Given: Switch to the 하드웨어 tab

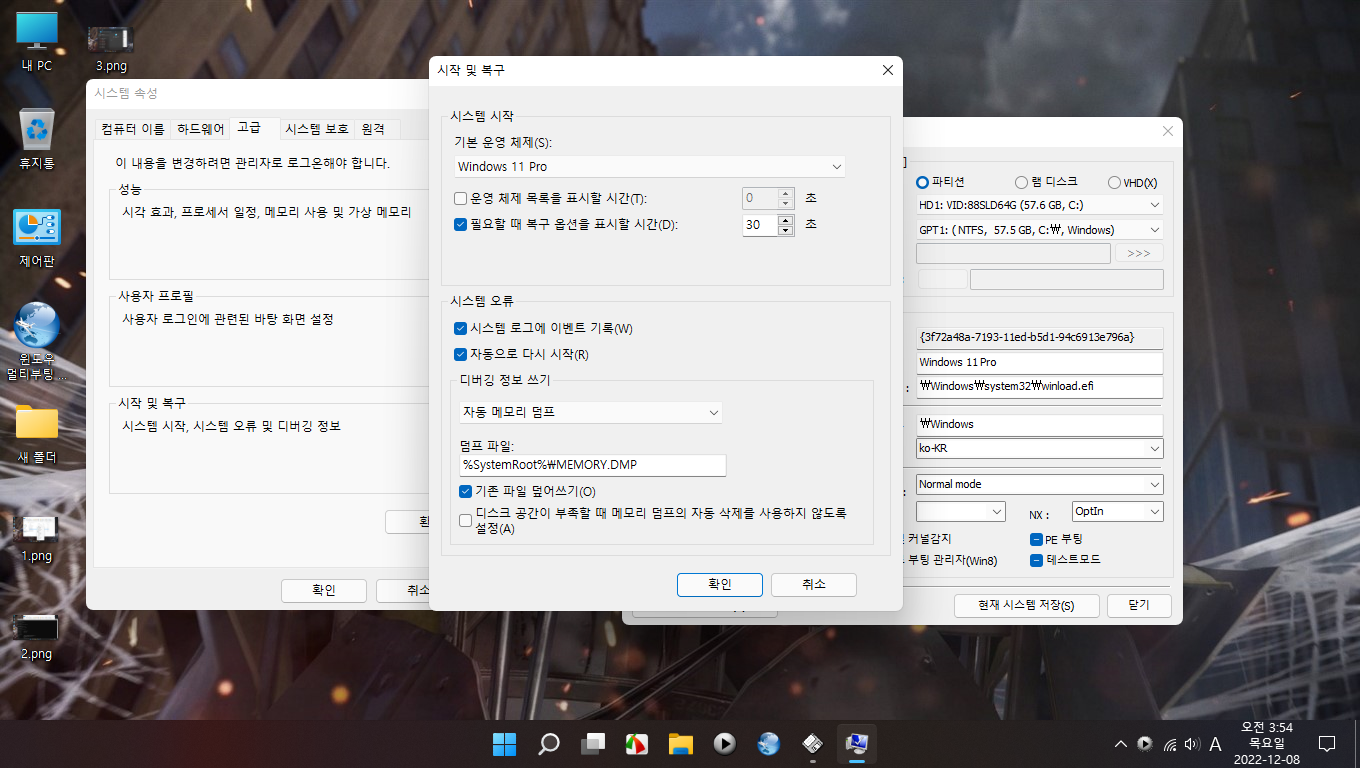Looking at the screenshot, I should tap(200, 129).
